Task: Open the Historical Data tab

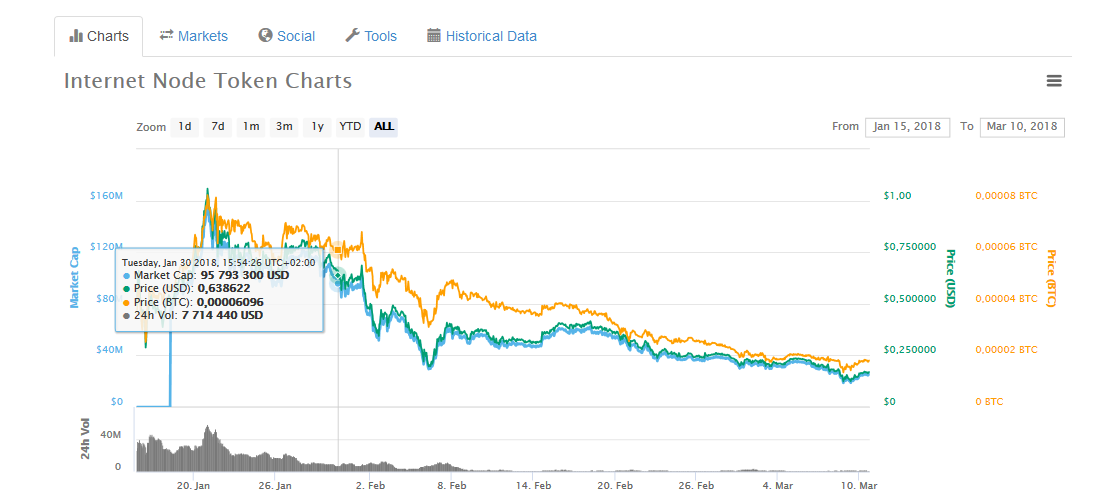Action: (482, 36)
